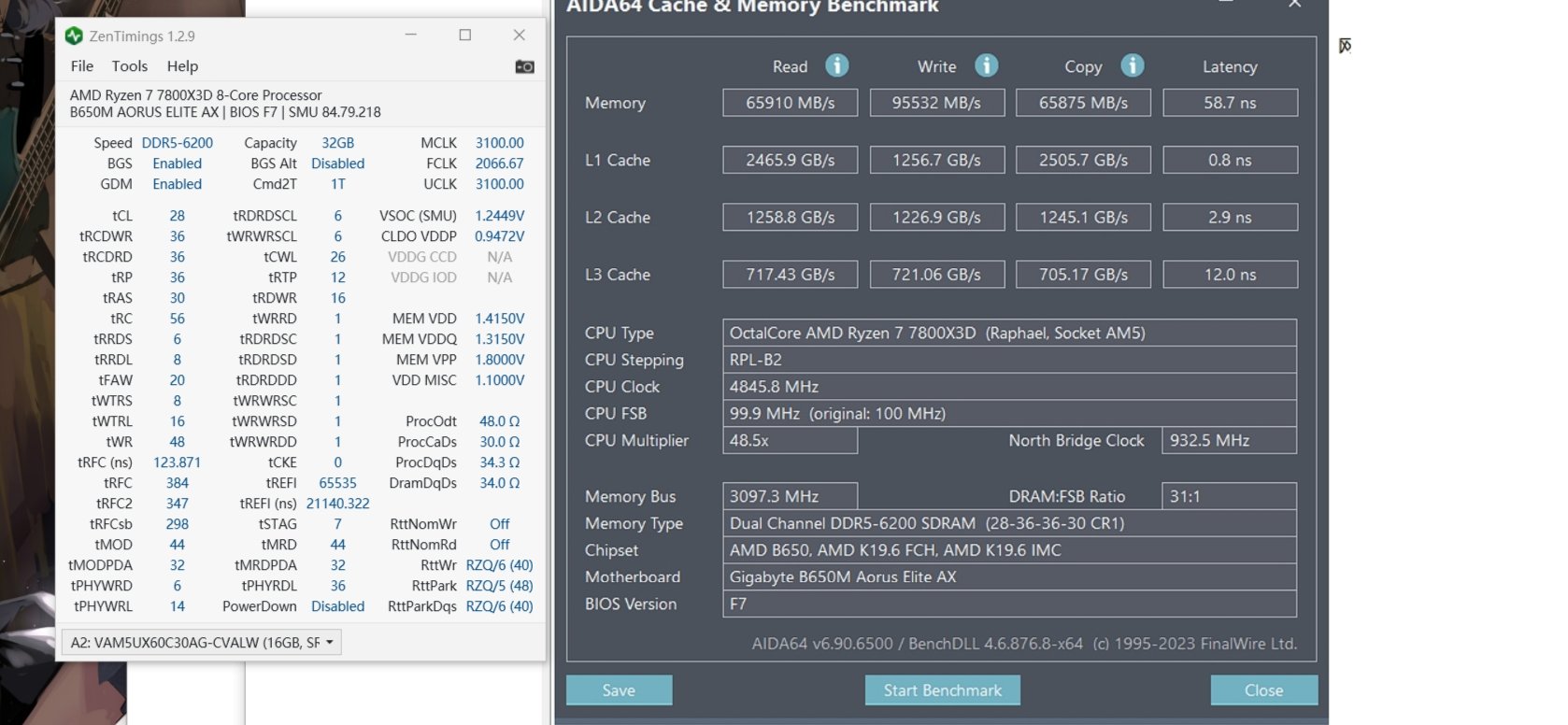Screen dimensions: 1568x725
Task: Click the CPU Type field showing 7800X3D
Action: [1009, 333]
